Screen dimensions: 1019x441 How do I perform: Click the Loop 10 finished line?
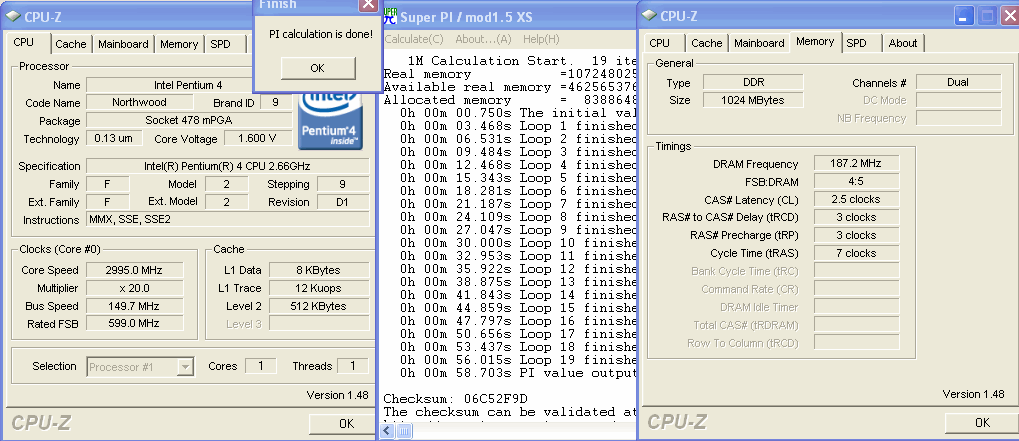(x=517, y=243)
